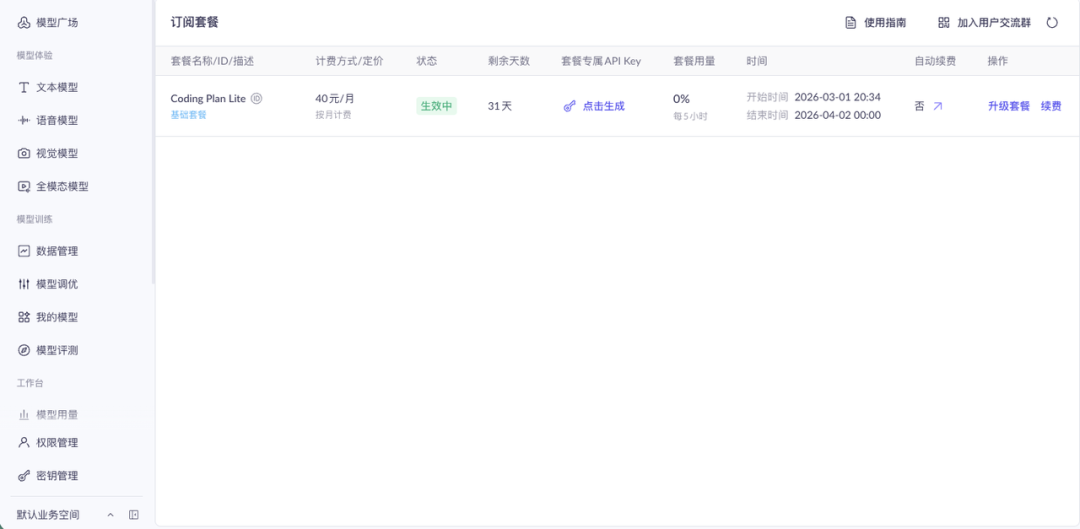
Task: Navigate to 数据管理
Action: pos(56,251)
